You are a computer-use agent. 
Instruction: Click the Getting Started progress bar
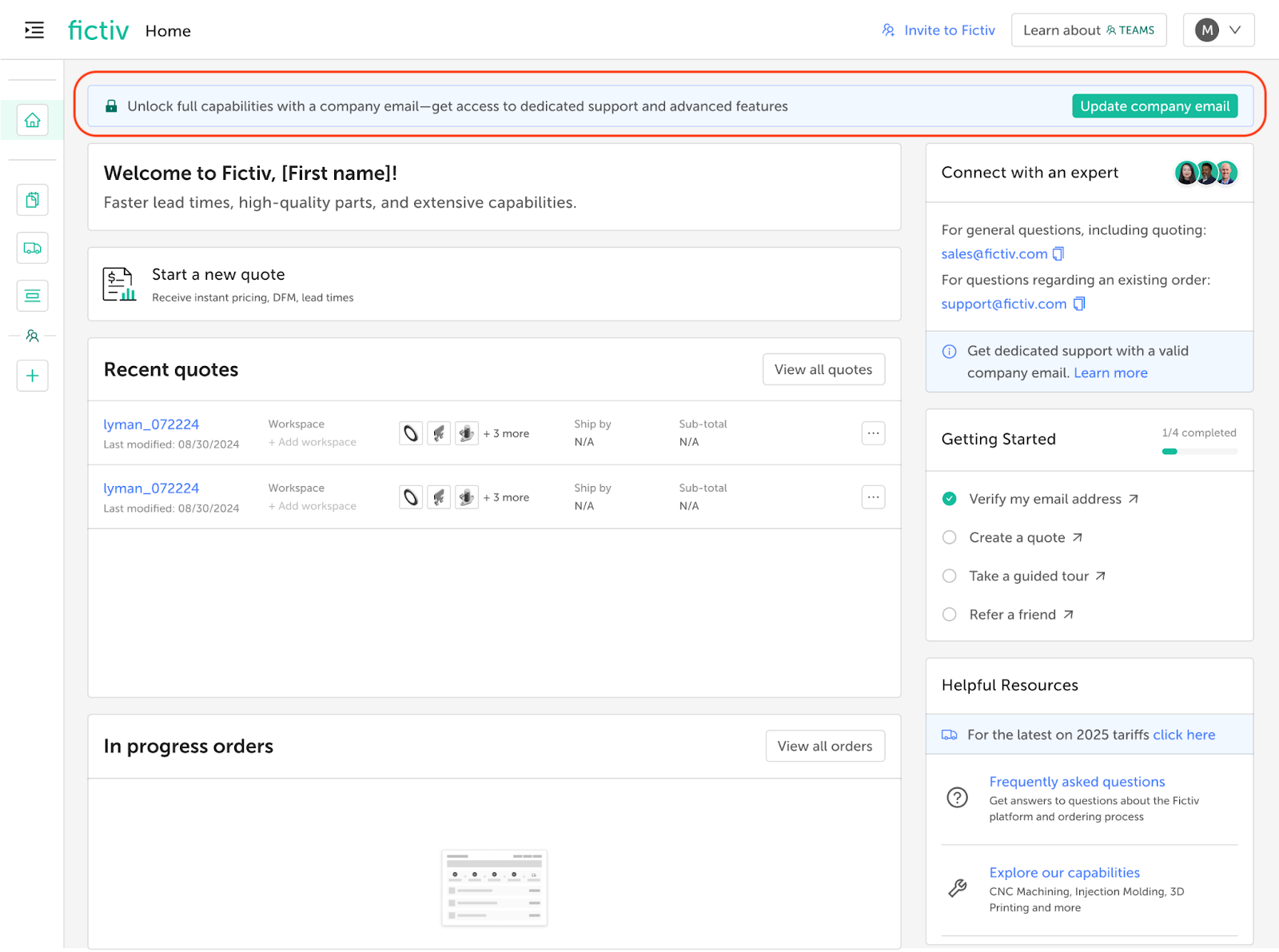[x=1199, y=452]
